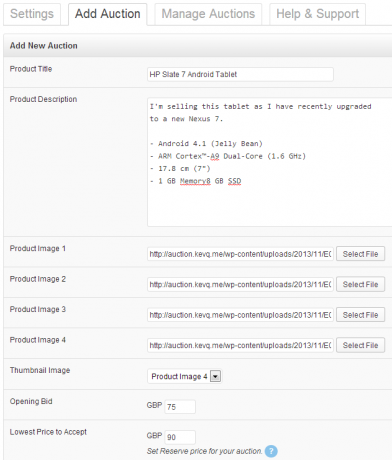Select File for Product Image 3
Image resolution: width=392 pixels, height=460 pixels.
tap(360, 315)
